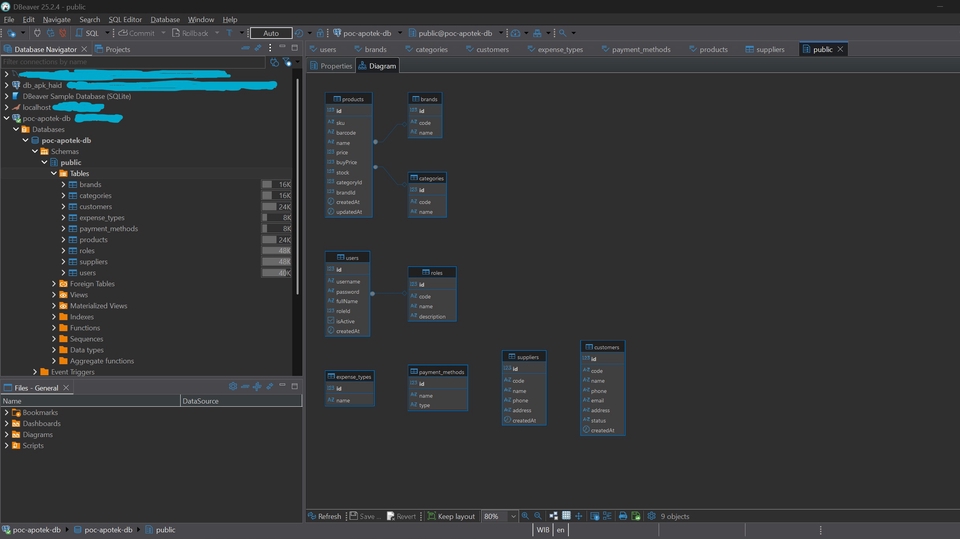Click the zoom out magnifier icon
The width and height of the screenshot is (960, 539).
point(538,516)
